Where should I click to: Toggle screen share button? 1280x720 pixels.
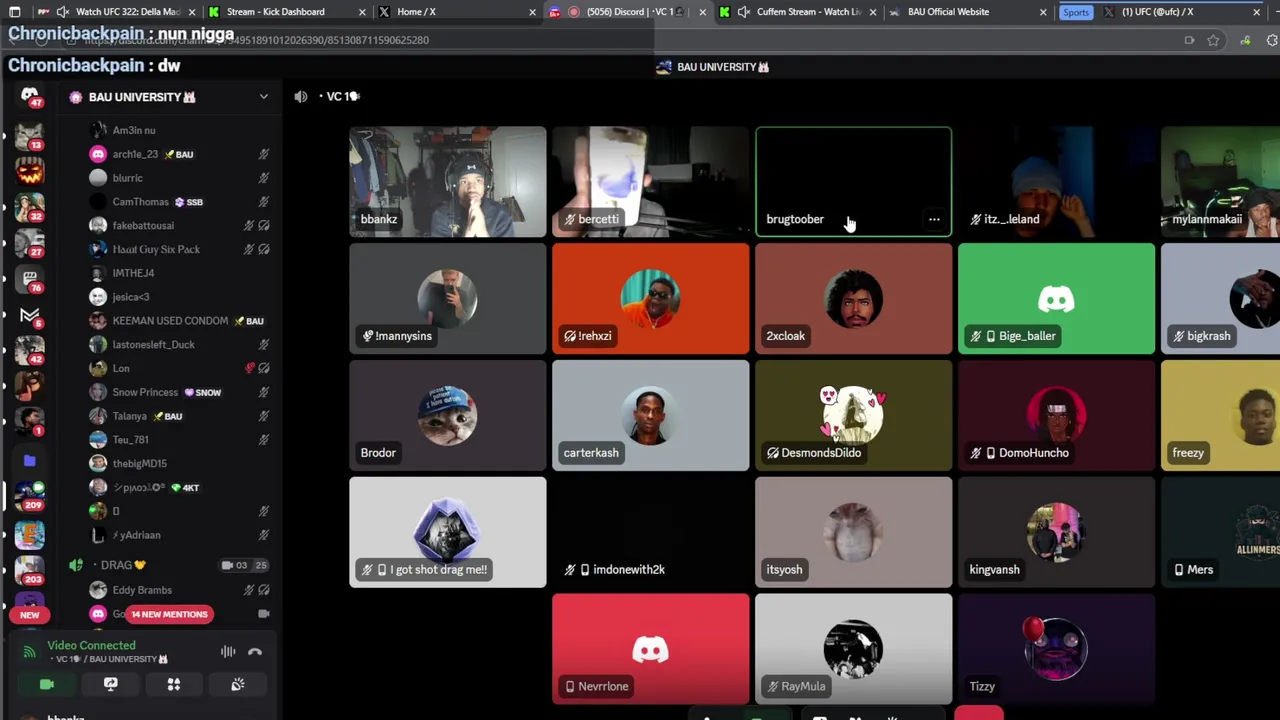pyautogui.click(x=111, y=685)
